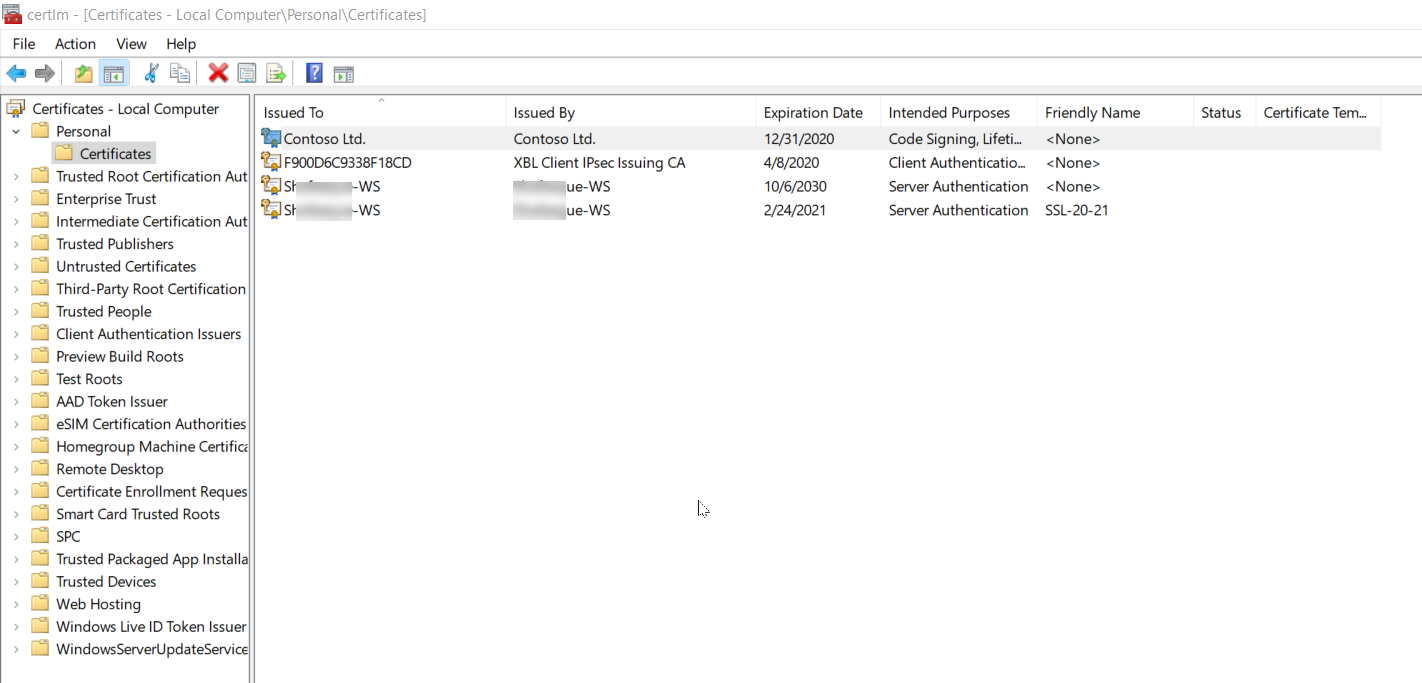This screenshot has width=1422, height=683.
Task: Click the SPC folder icon
Action: 40,536
